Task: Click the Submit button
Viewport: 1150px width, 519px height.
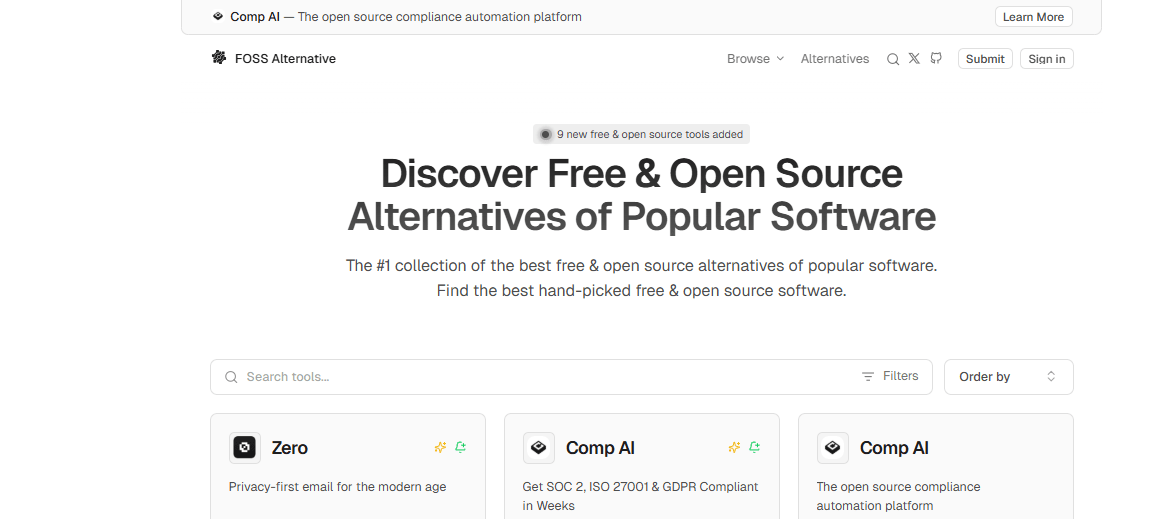Action: click(x=985, y=59)
